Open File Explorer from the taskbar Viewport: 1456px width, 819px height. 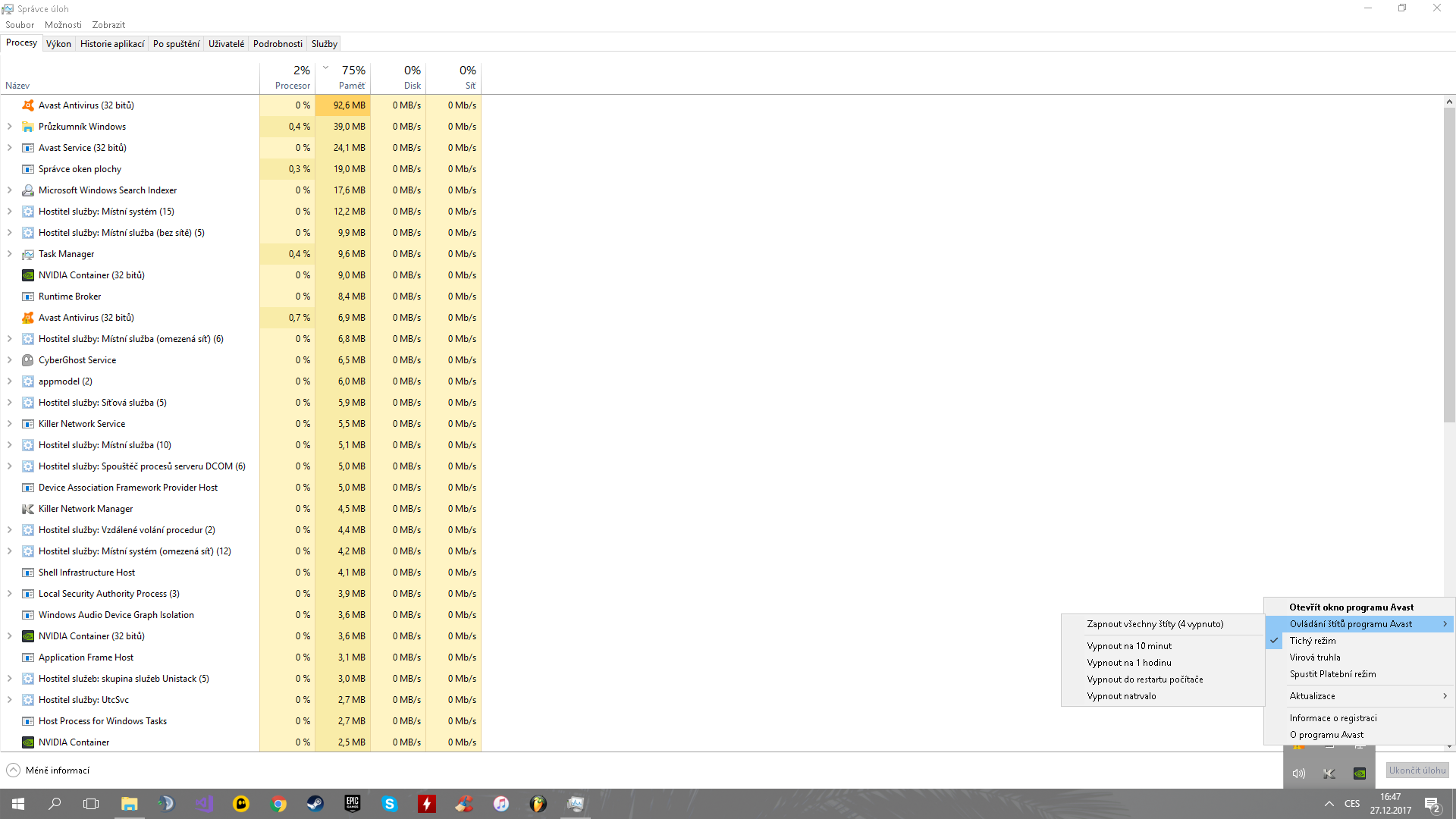click(130, 804)
